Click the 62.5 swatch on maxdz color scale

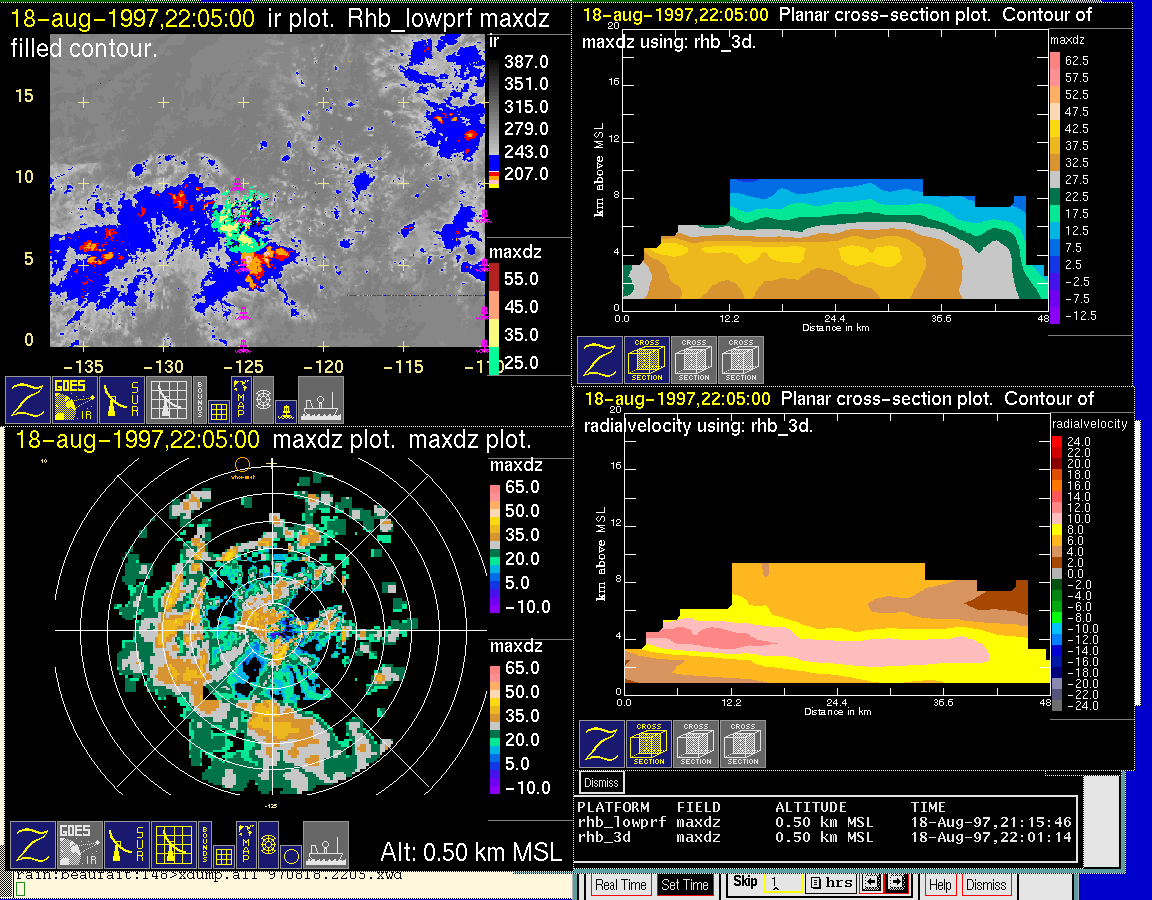pos(1054,61)
